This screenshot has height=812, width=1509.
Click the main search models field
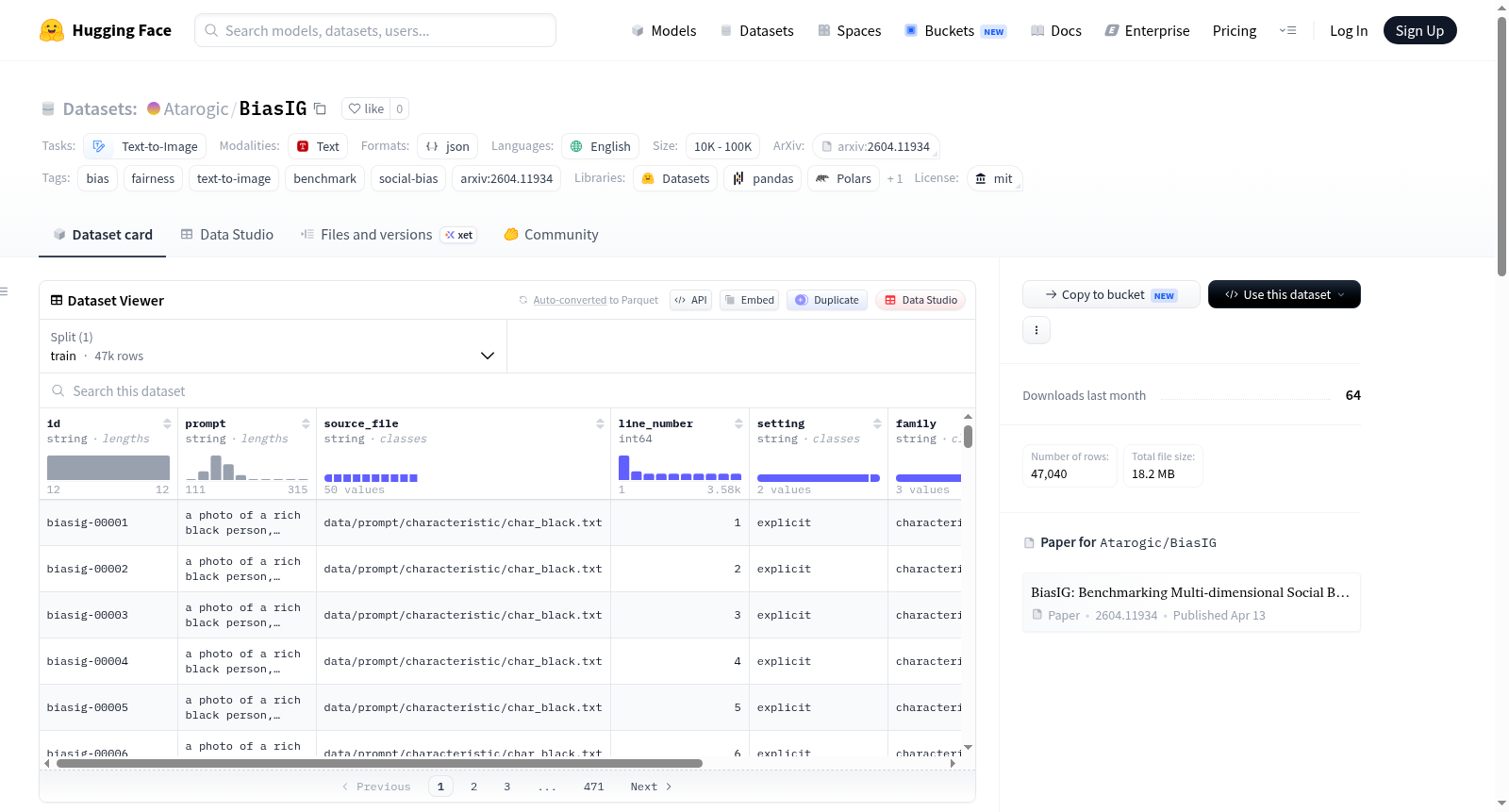click(375, 30)
